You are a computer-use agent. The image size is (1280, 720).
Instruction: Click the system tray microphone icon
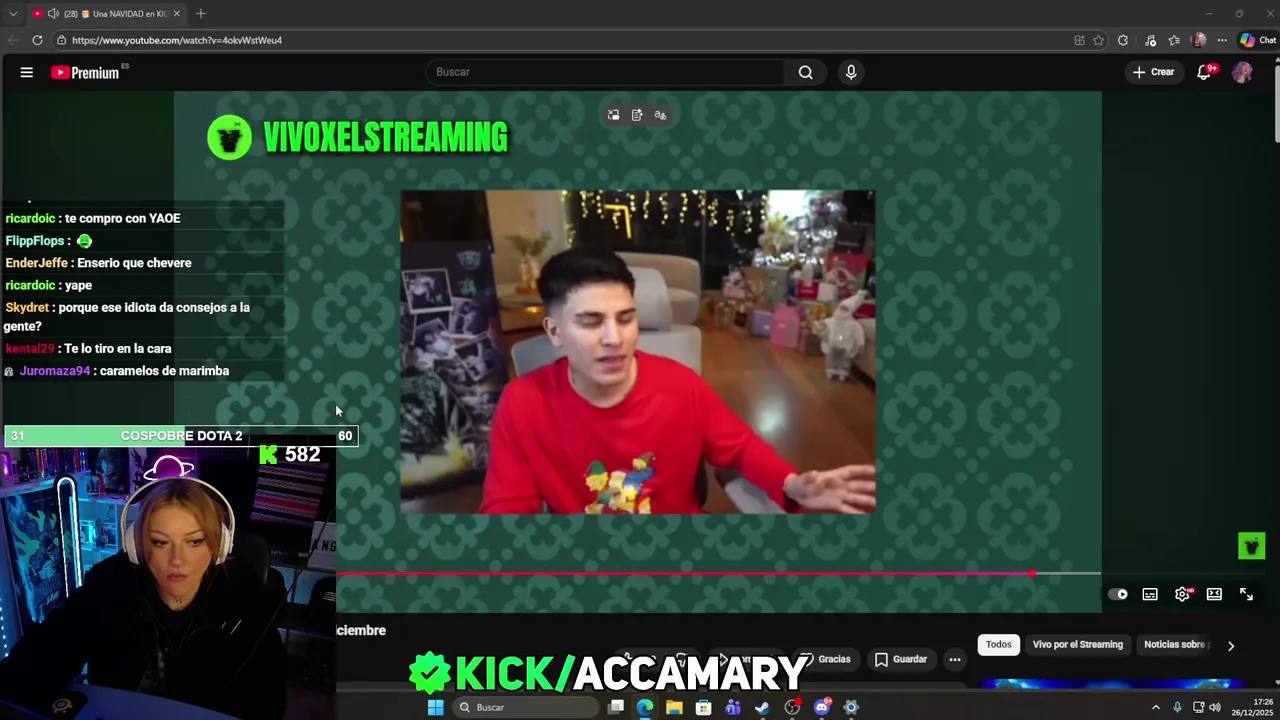(x=1177, y=707)
